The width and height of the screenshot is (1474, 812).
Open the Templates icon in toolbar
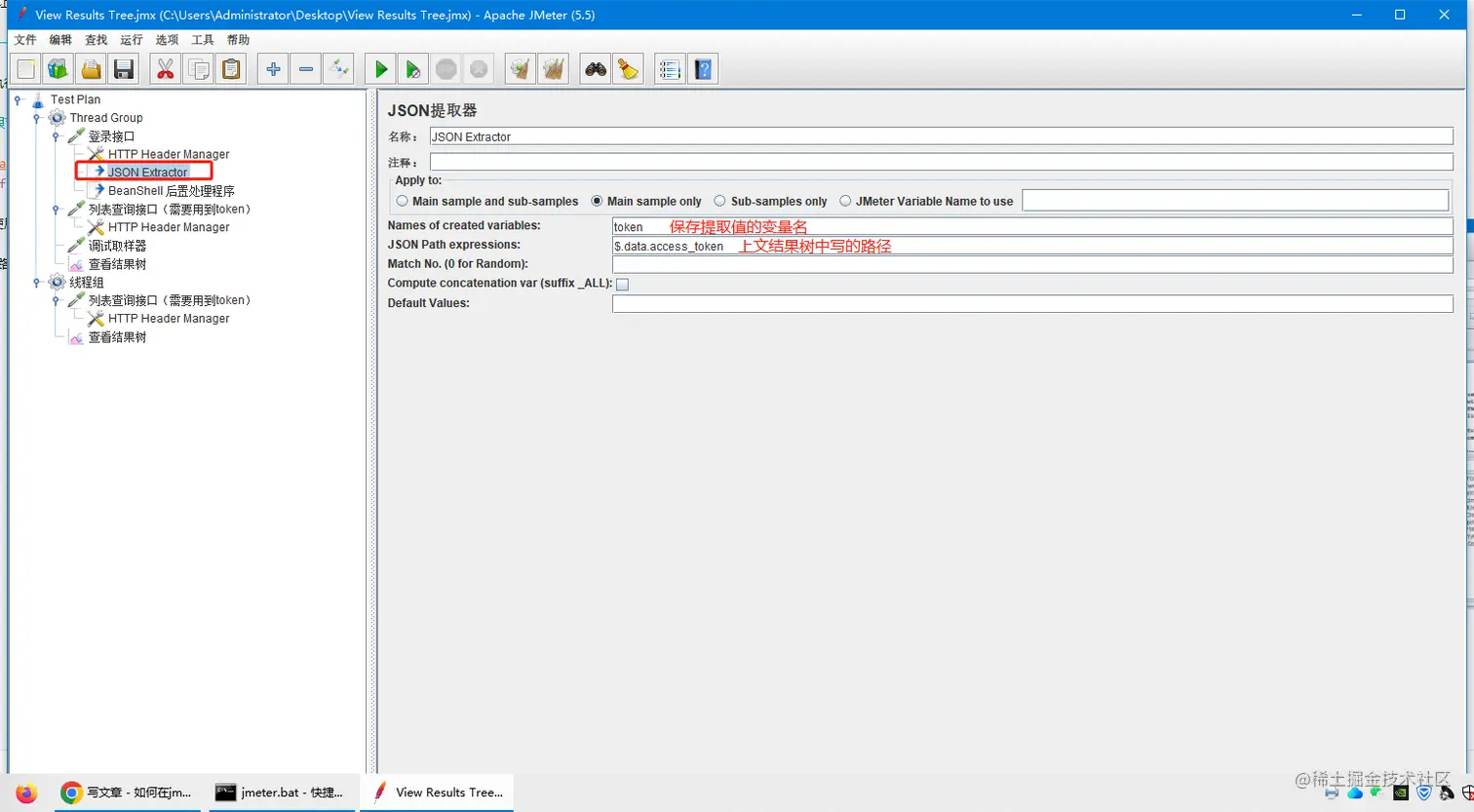58,69
